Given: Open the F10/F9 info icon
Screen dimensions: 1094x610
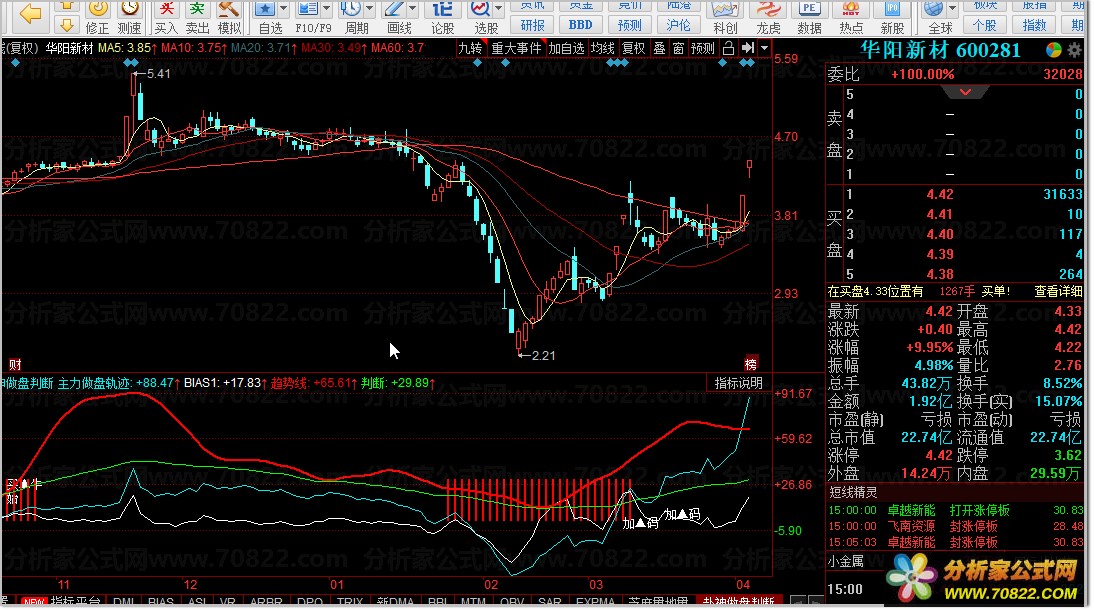Looking at the screenshot, I should (308, 10).
